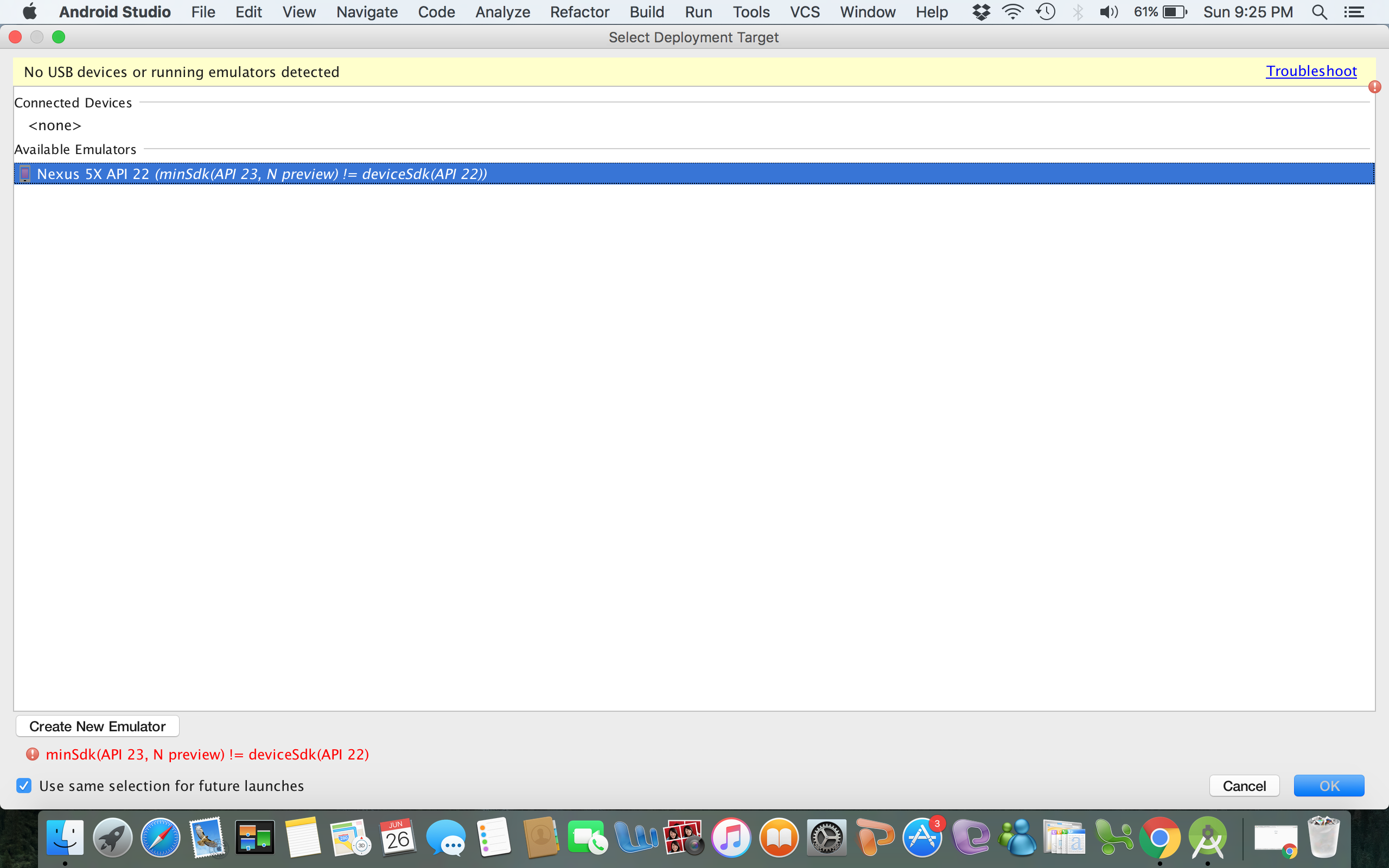The width and height of the screenshot is (1389, 868).
Task: Open the Wi-Fi status menu
Action: coord(1012,12)
